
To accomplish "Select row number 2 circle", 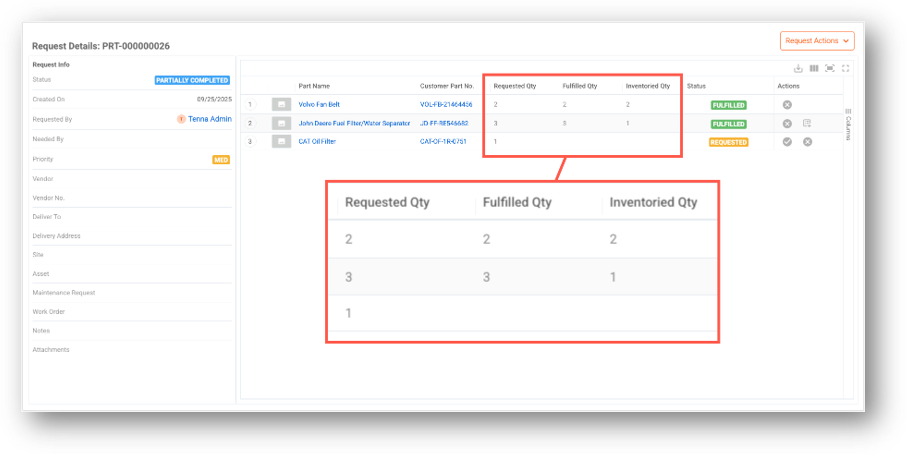I will (250, 123).
